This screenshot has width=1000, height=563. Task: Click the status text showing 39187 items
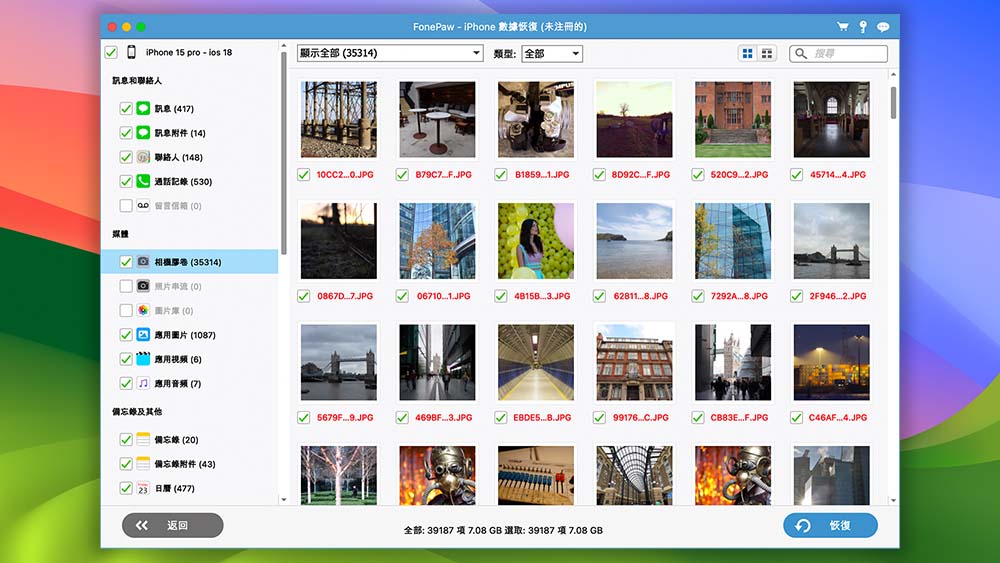click(503, 530)
